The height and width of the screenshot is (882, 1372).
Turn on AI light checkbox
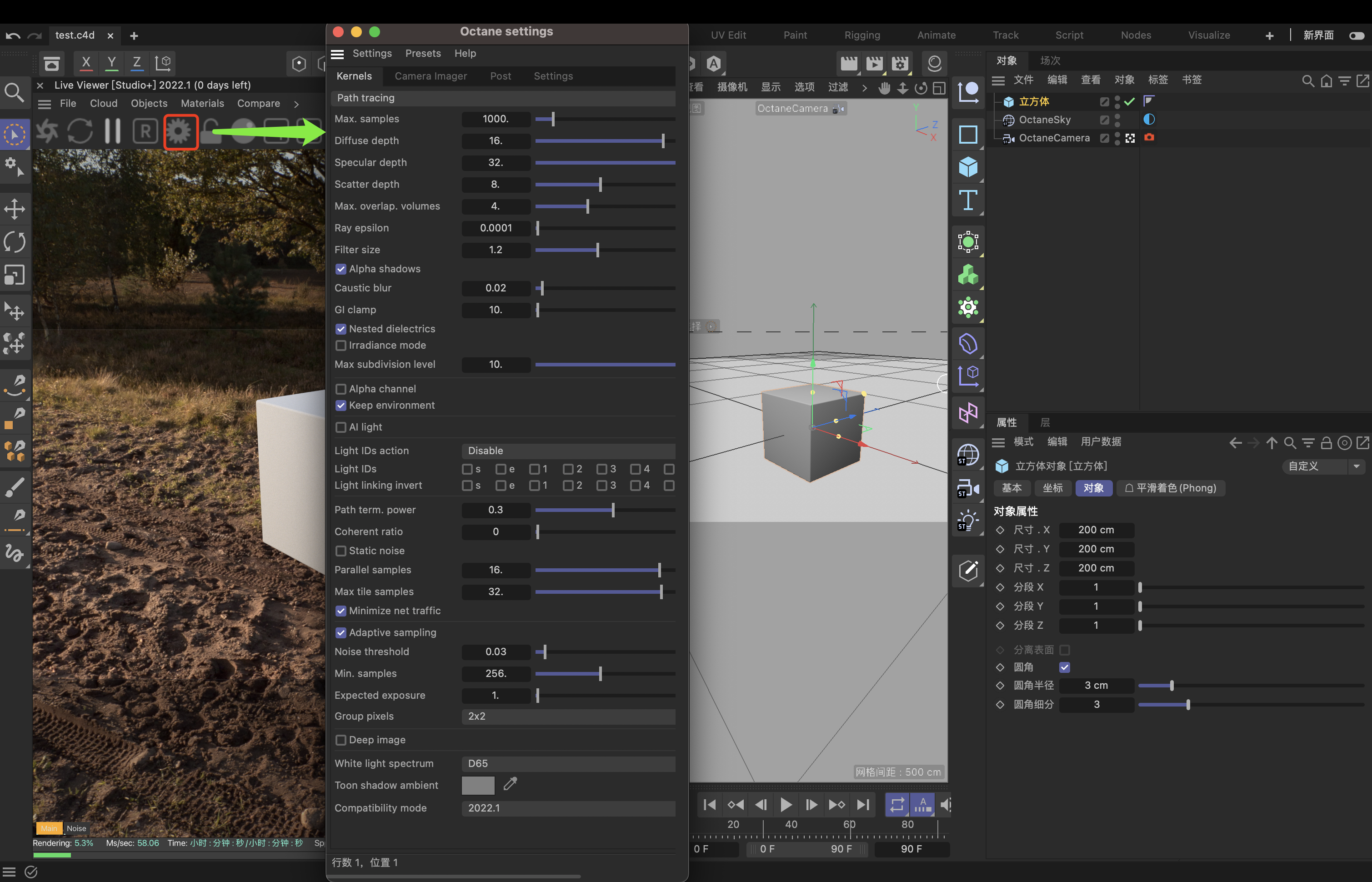(x=341, y=427)
